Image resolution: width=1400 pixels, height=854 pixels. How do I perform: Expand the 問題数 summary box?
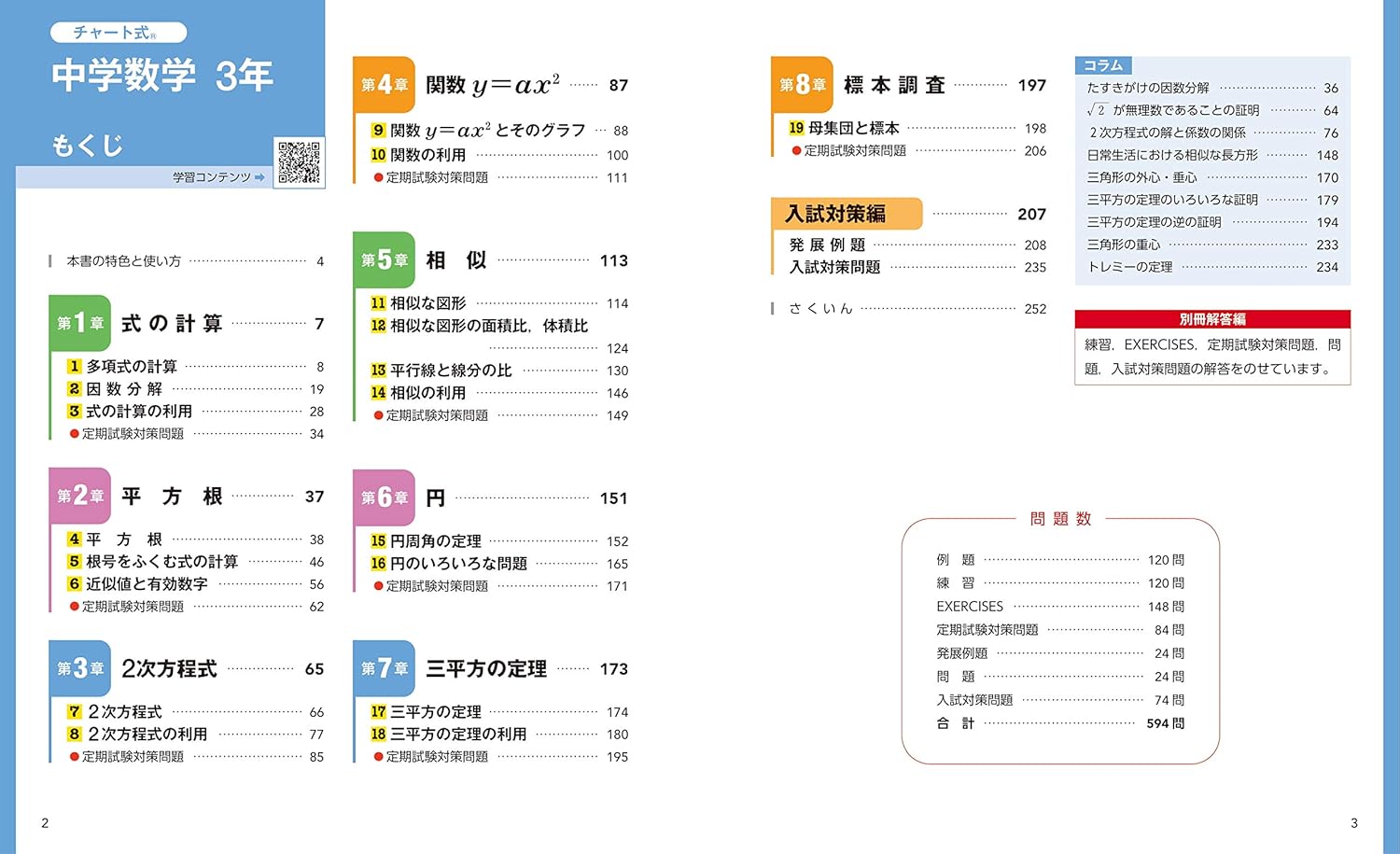(x=1060, y=519)
